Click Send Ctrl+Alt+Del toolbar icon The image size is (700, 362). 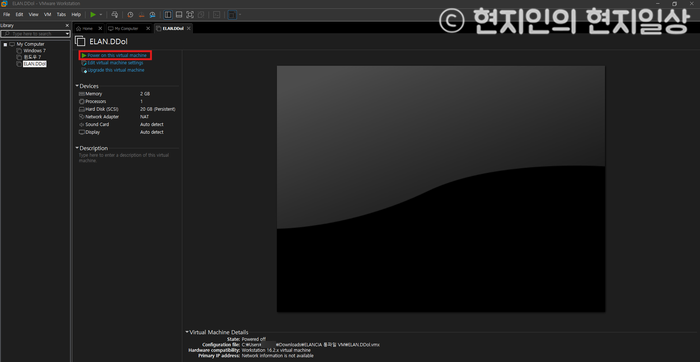click(x=114, y=15)
